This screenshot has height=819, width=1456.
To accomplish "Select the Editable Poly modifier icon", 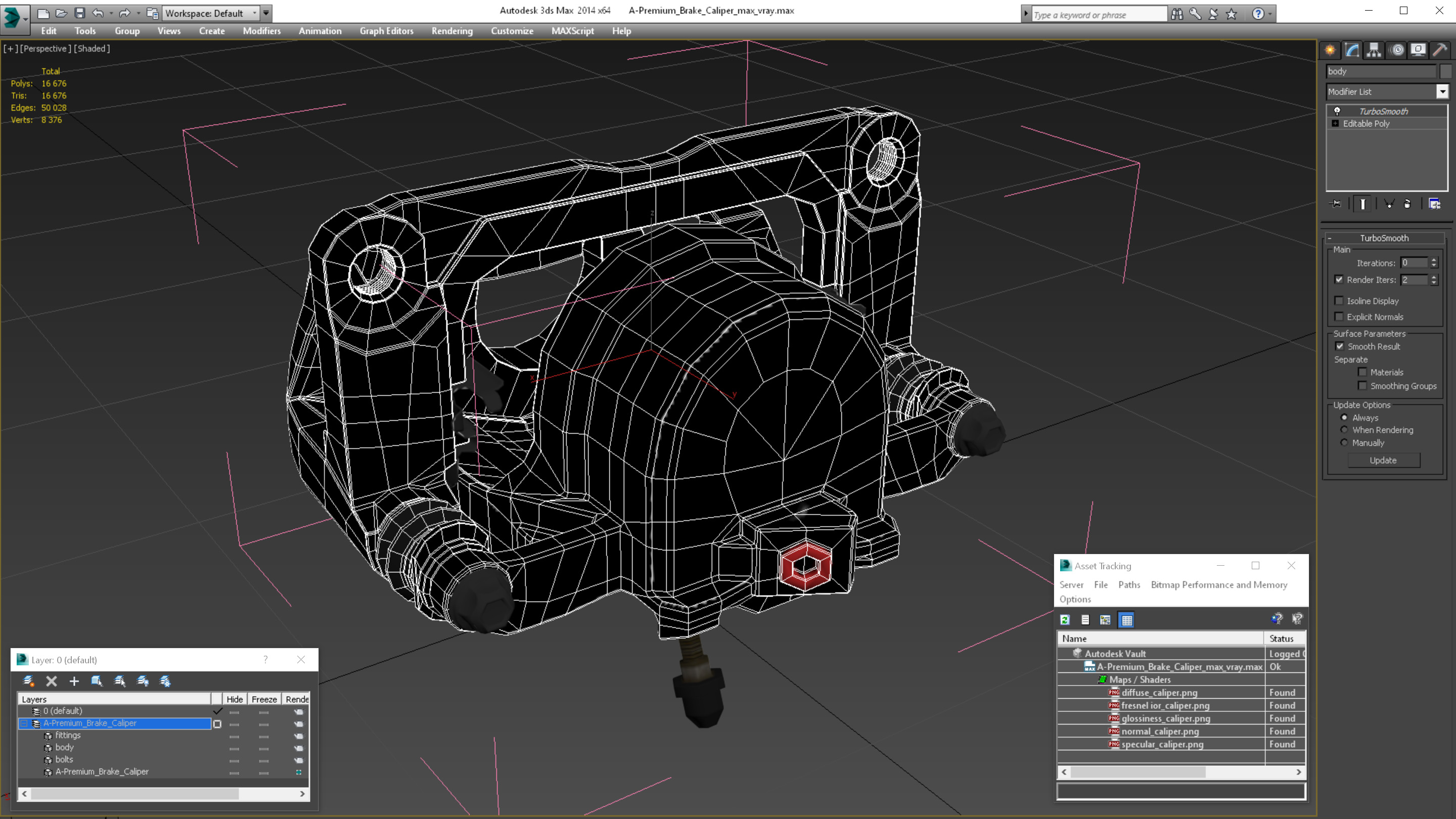I will click(1336, 123).
